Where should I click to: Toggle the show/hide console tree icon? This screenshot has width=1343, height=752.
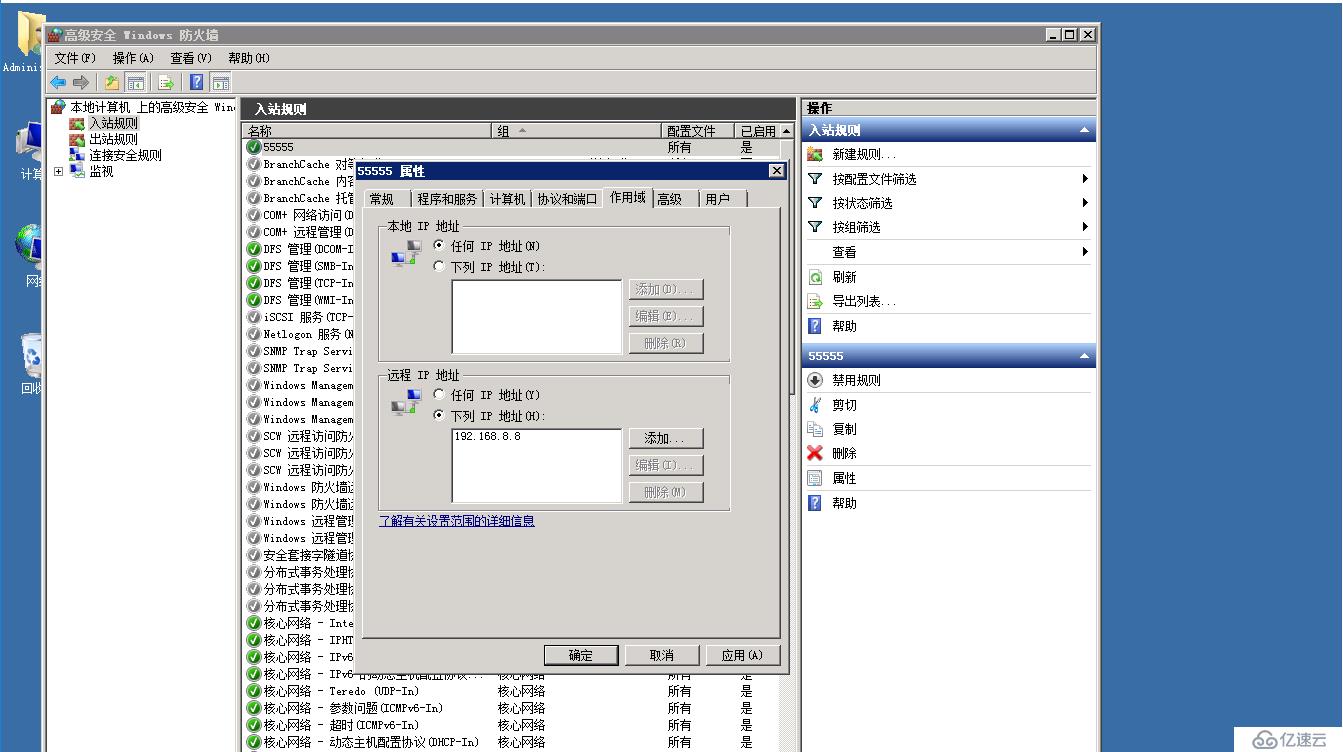(136, 83)
